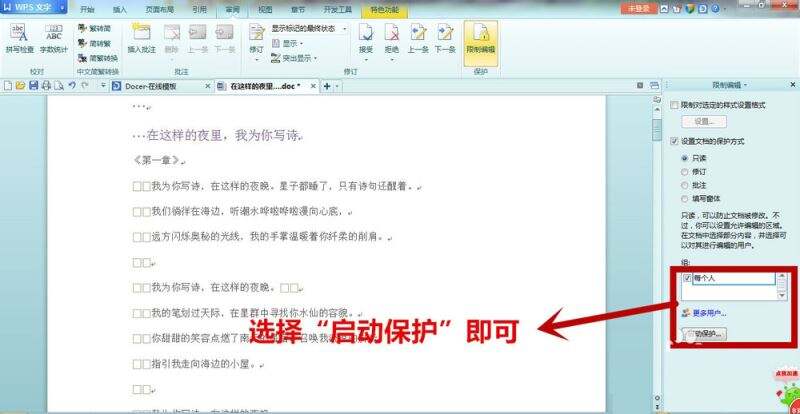The height and width of the screenshot is (414, 800).
Task: Open the 更多用户... link
Action: point(709,313)
